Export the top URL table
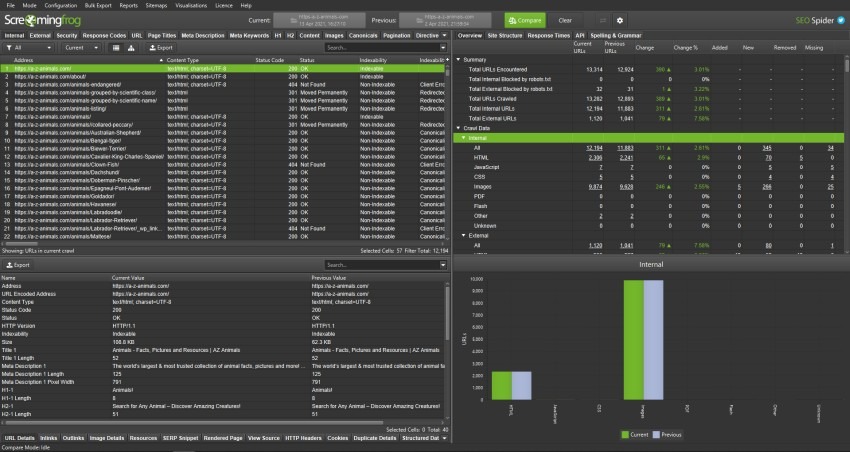 pos(159,47)
